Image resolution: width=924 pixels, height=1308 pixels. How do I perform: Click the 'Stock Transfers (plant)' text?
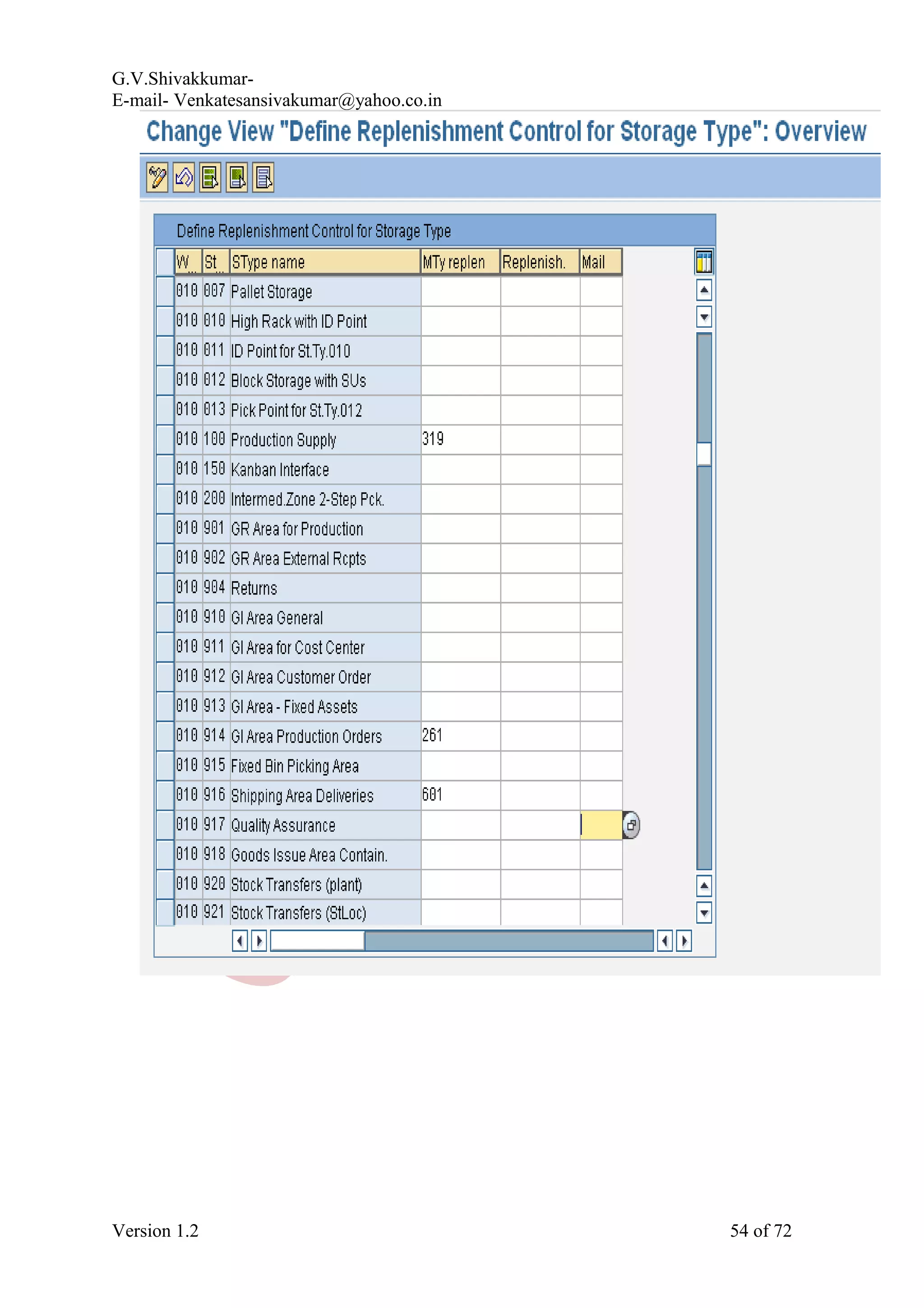pos(296,885)
